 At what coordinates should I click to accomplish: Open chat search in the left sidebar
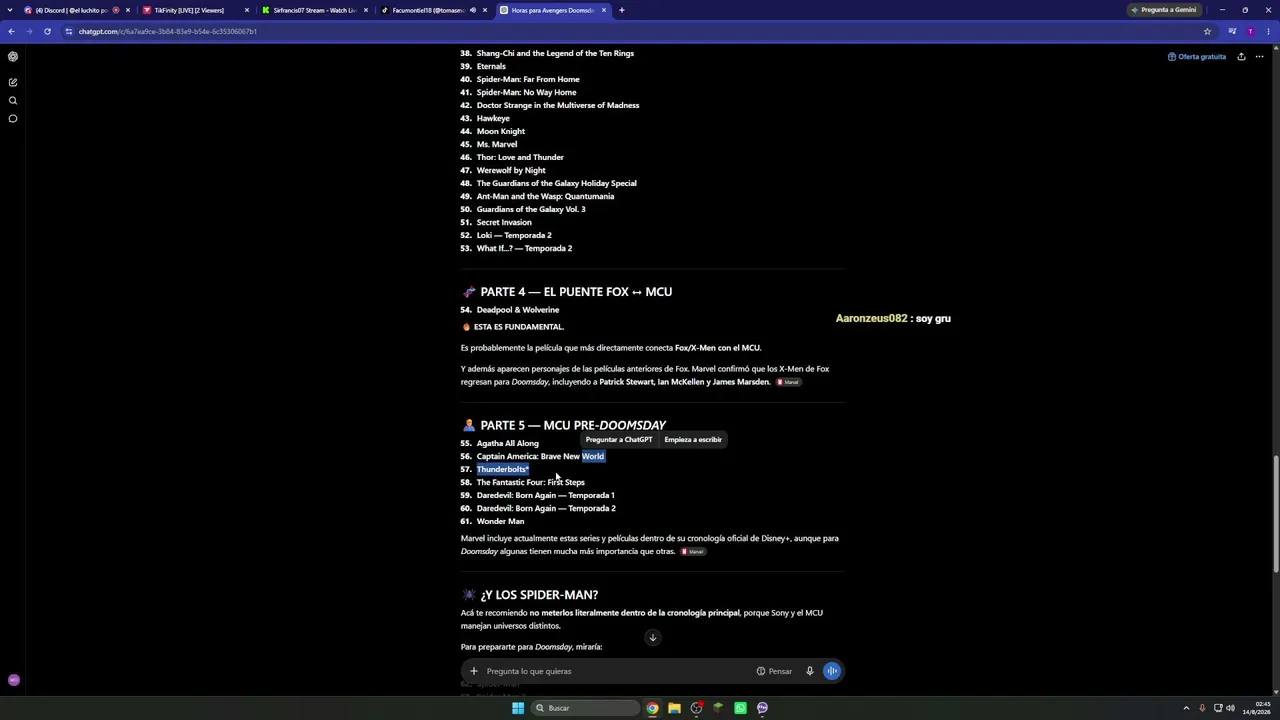click(x=13, y=100)
